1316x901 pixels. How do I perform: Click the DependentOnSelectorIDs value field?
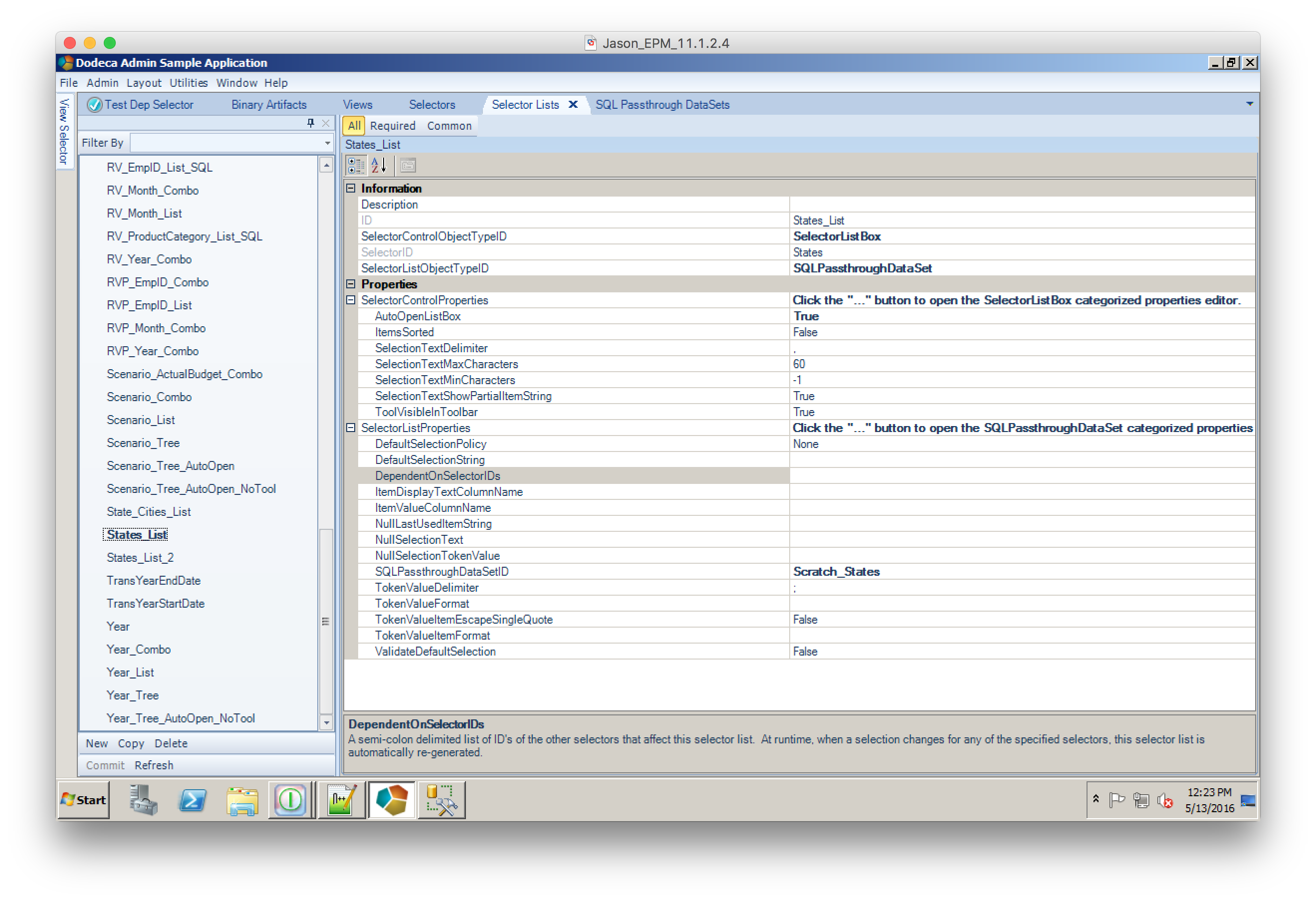[x=1022, y=476]
